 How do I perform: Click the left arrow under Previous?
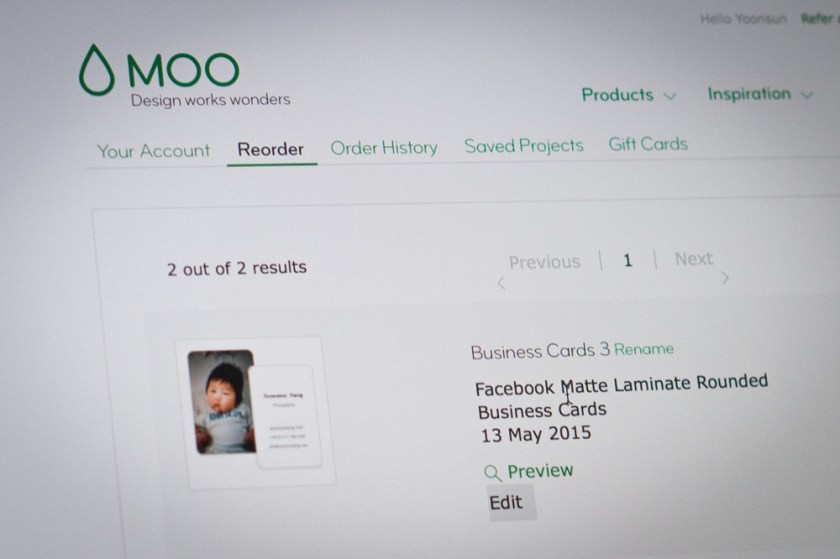click(501, 283)
